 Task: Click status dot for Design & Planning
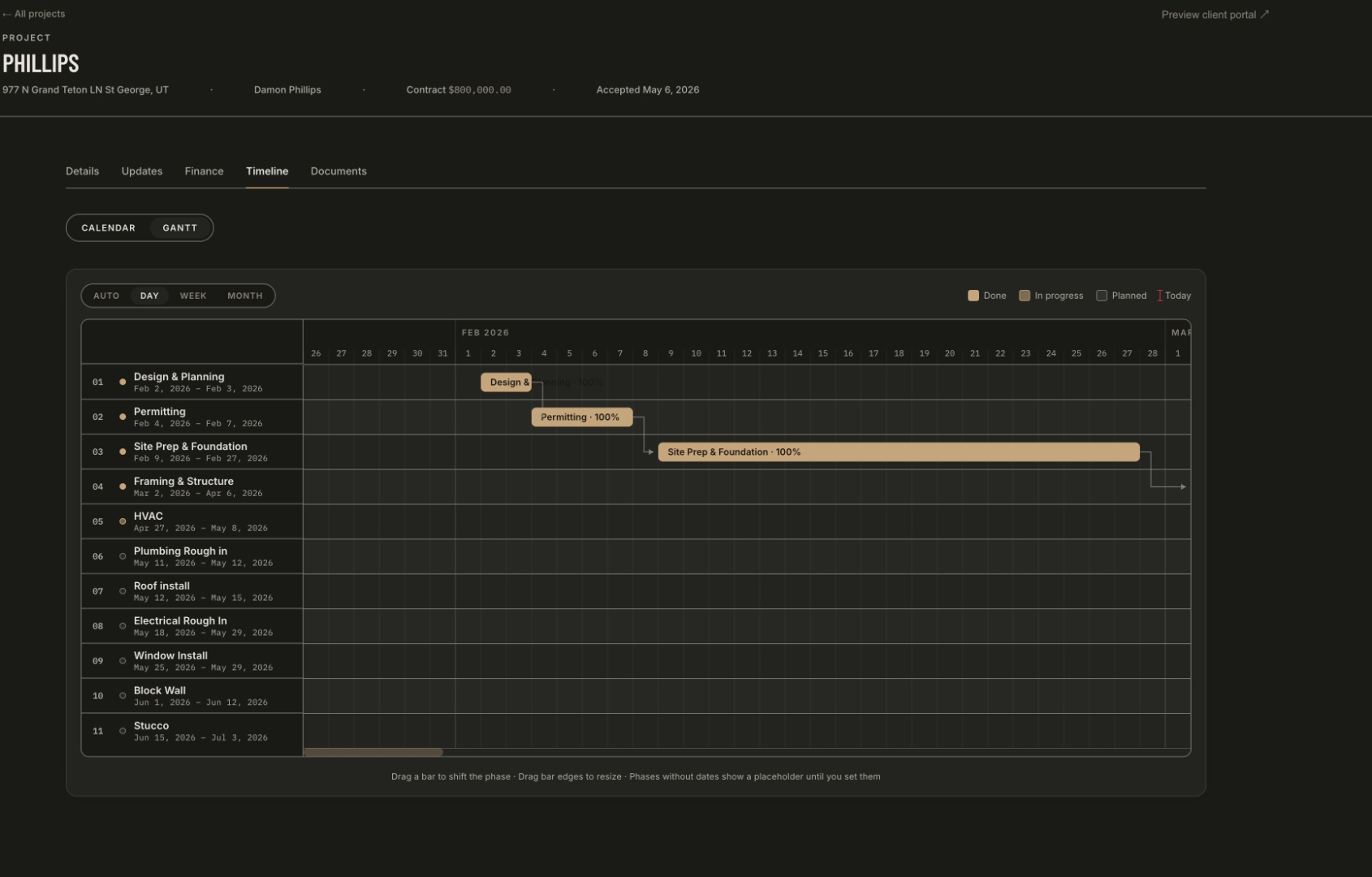pos(123,382)
